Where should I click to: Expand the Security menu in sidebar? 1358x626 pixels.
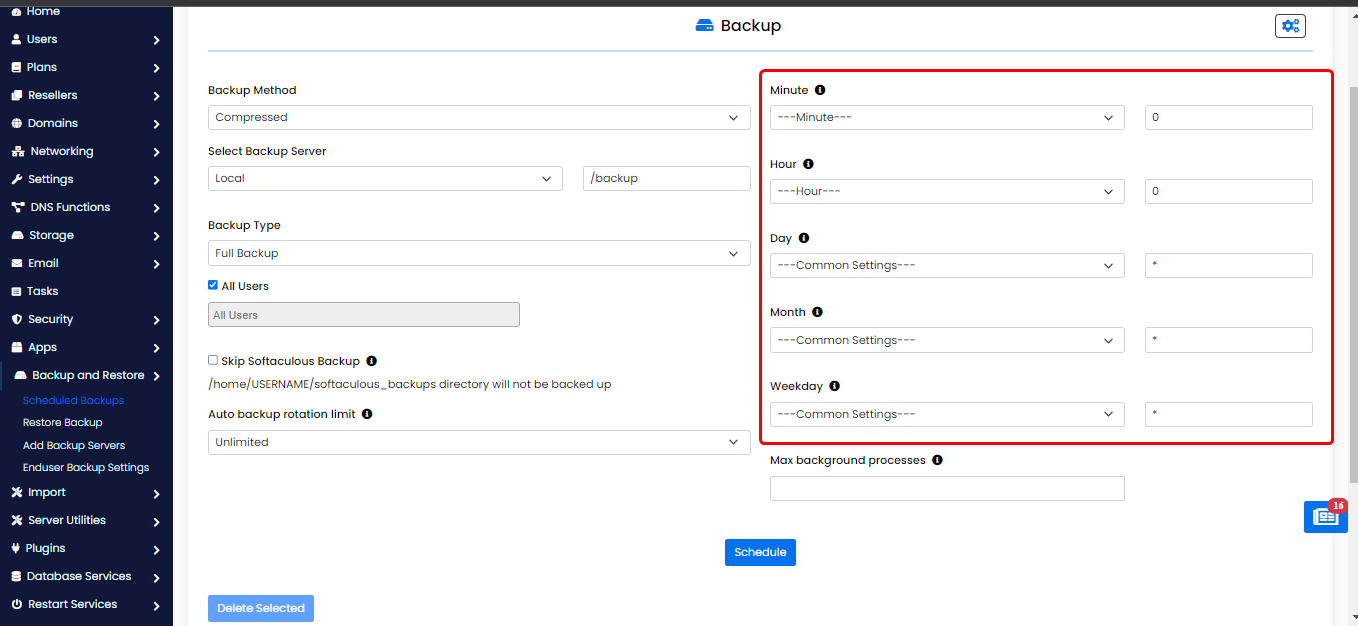(86, 320)
